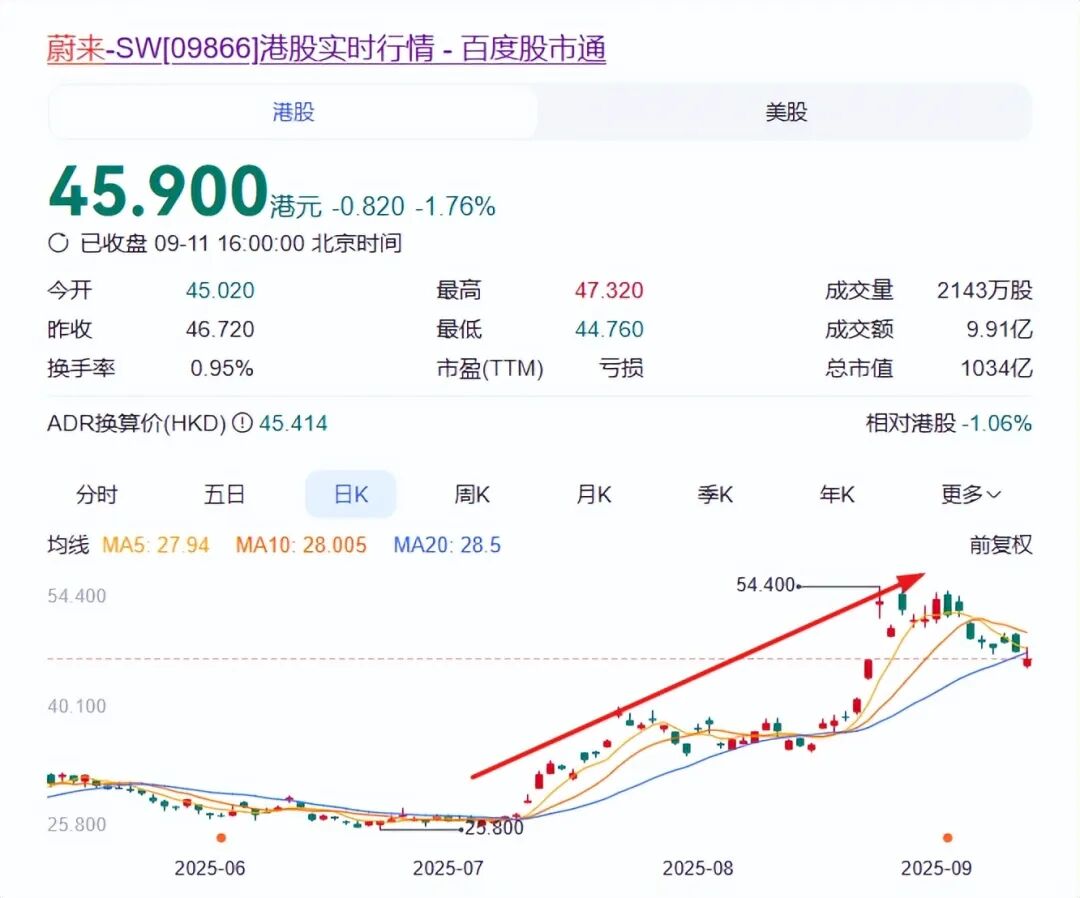Select the 月K chart tab

(594, 494)
